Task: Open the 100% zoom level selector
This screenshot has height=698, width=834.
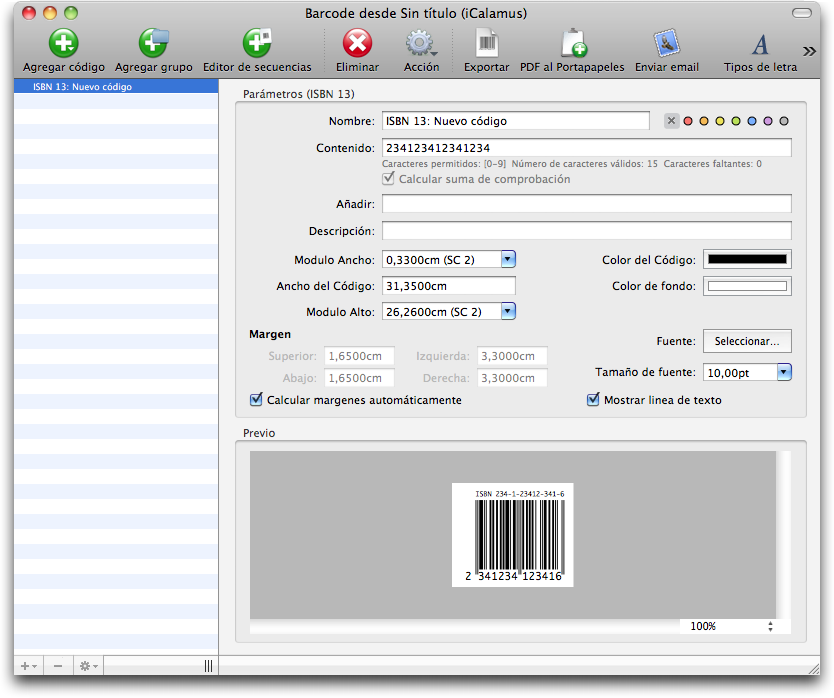Action: (731, 627)
